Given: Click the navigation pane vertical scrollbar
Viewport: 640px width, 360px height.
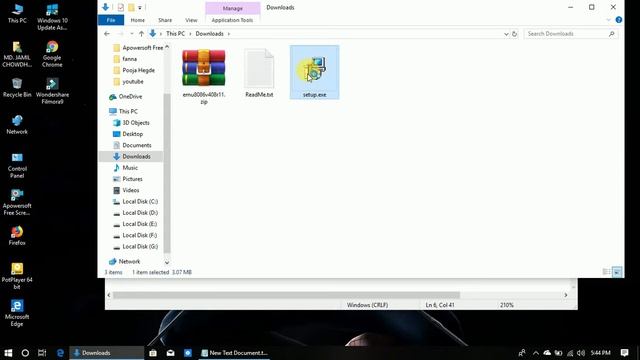Looking at the screenshot, I should [x=167, y=173].
